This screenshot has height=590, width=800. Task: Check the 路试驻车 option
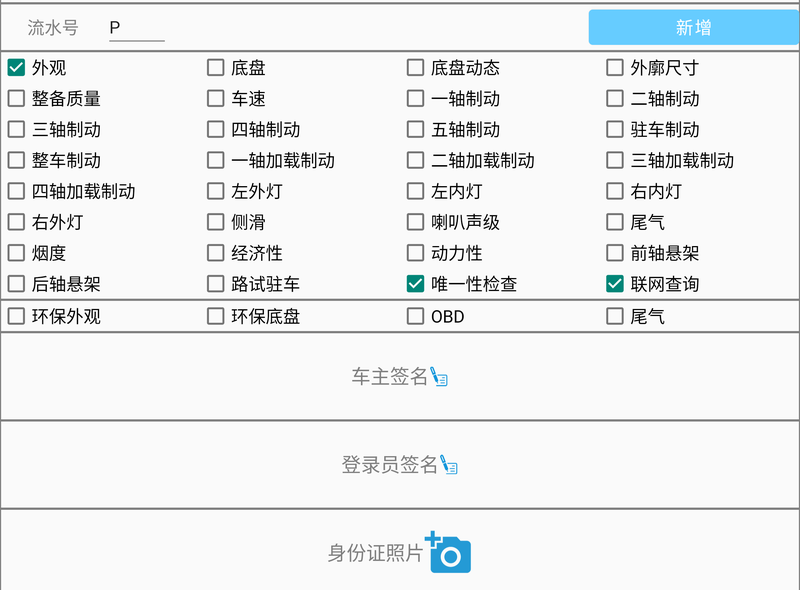coord(215,284)
